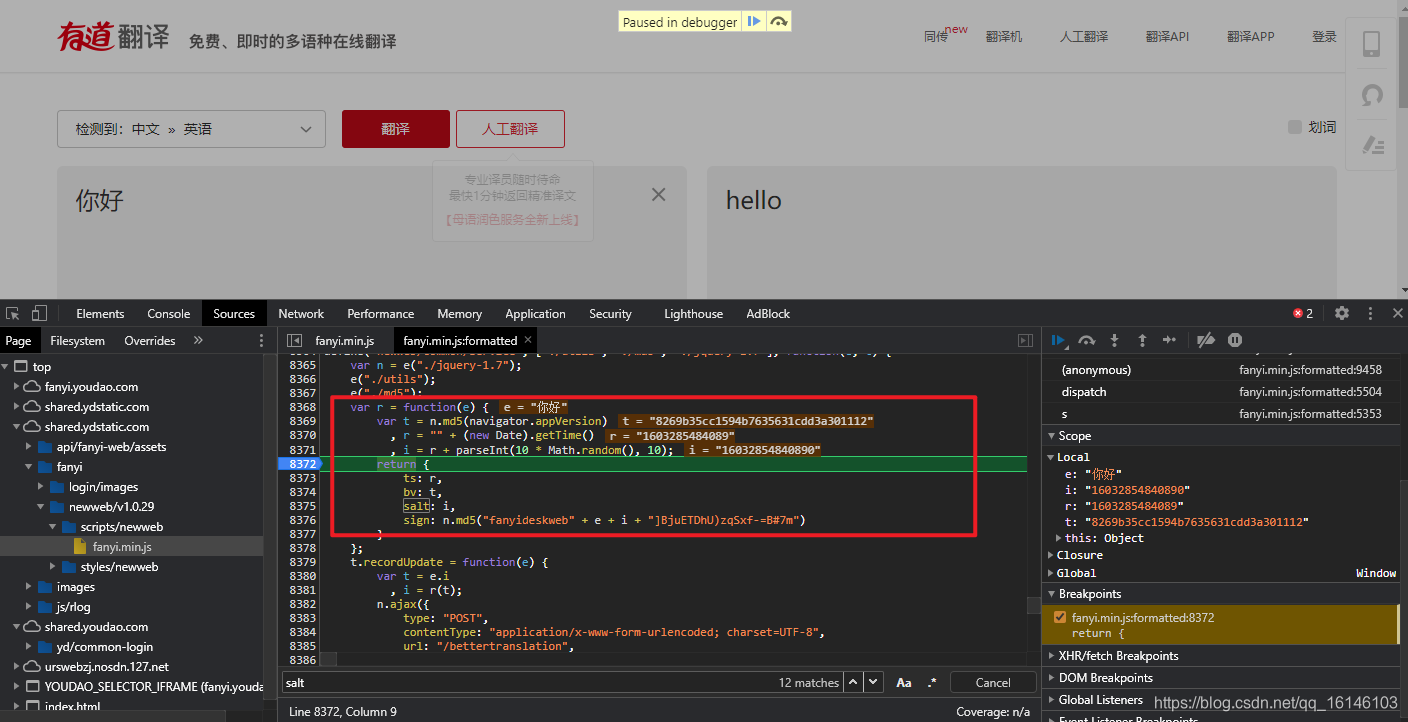Toggle regular expression search option
Image resolution: width=1408 pixels, height=722 pixels.
[x=932, y=683]
